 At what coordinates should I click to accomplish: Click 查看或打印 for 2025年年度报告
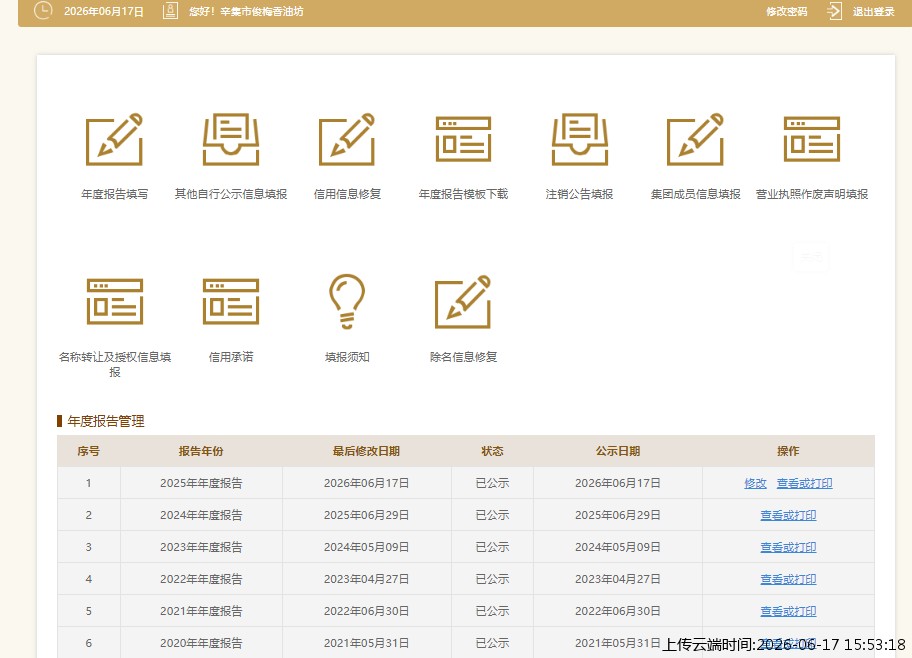click(804, 483)
